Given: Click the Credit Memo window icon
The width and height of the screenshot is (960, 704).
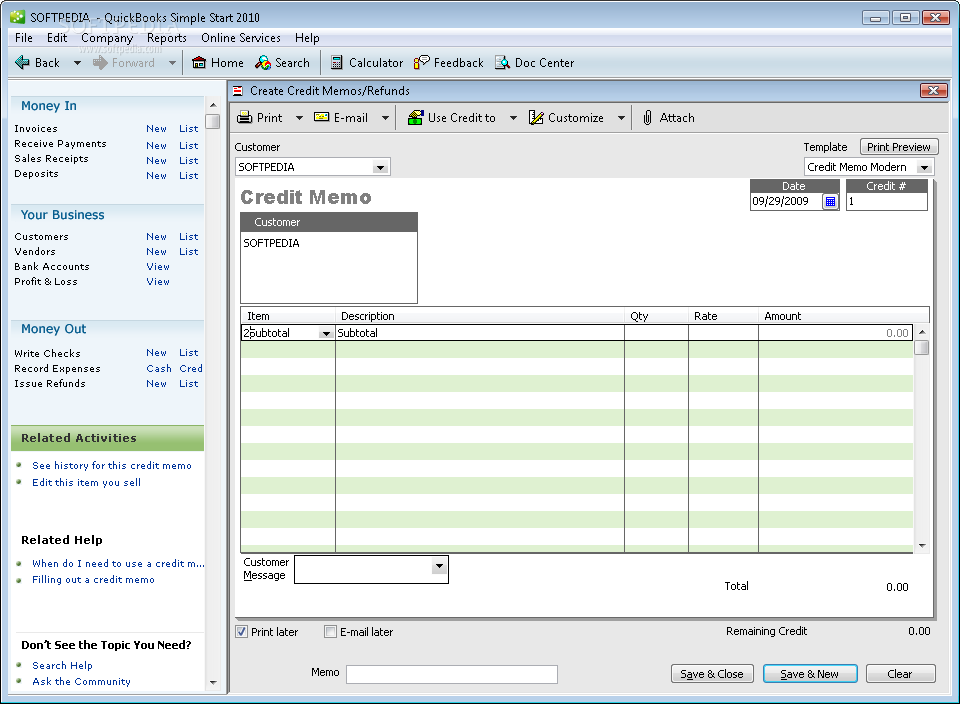Looking at the screenshot, I should coord(238,91).
